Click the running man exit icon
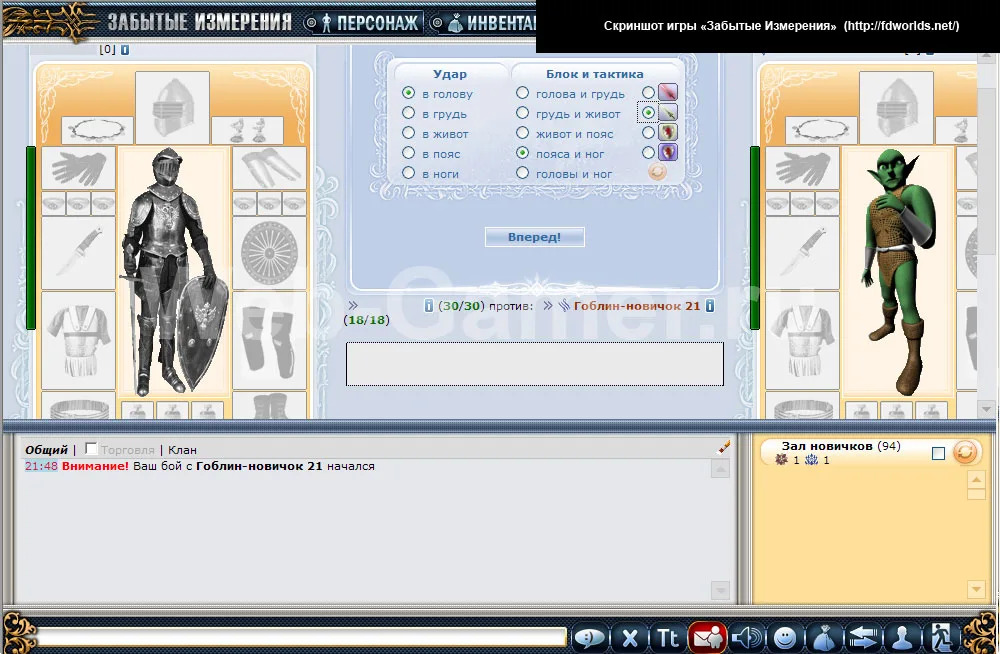Screen dimensions: 1000x654 point(941,637)
